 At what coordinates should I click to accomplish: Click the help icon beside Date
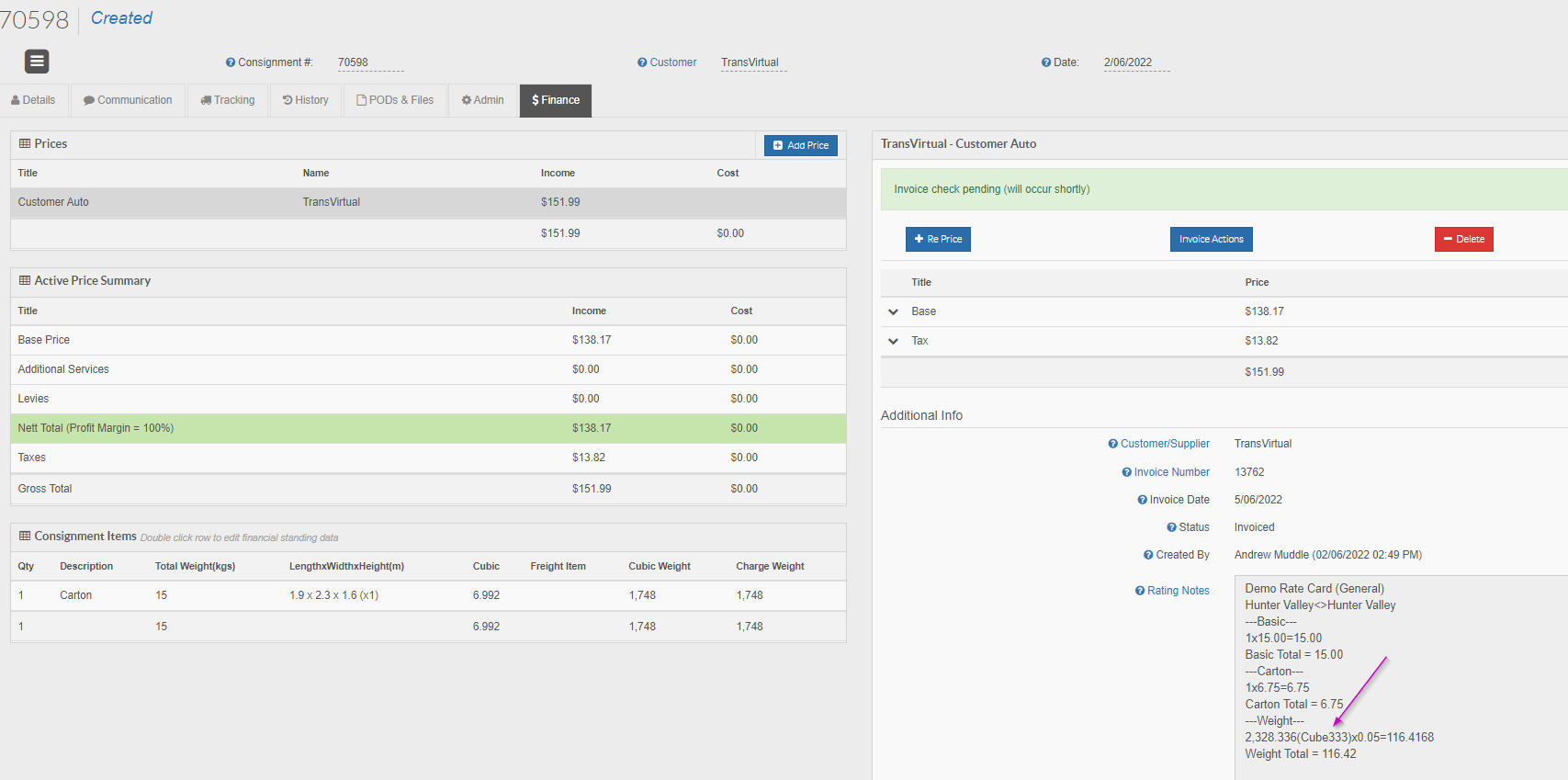[1046, 62]
